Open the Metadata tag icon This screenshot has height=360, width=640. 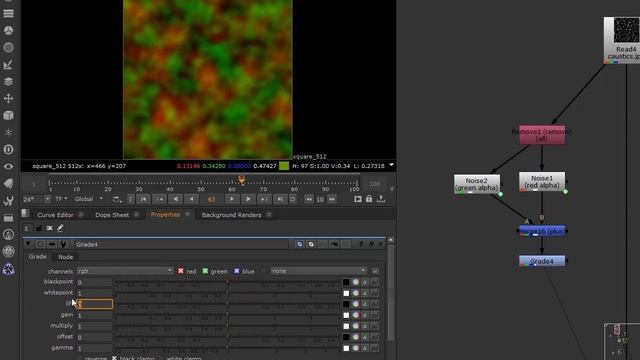click(x=8, y=184)
